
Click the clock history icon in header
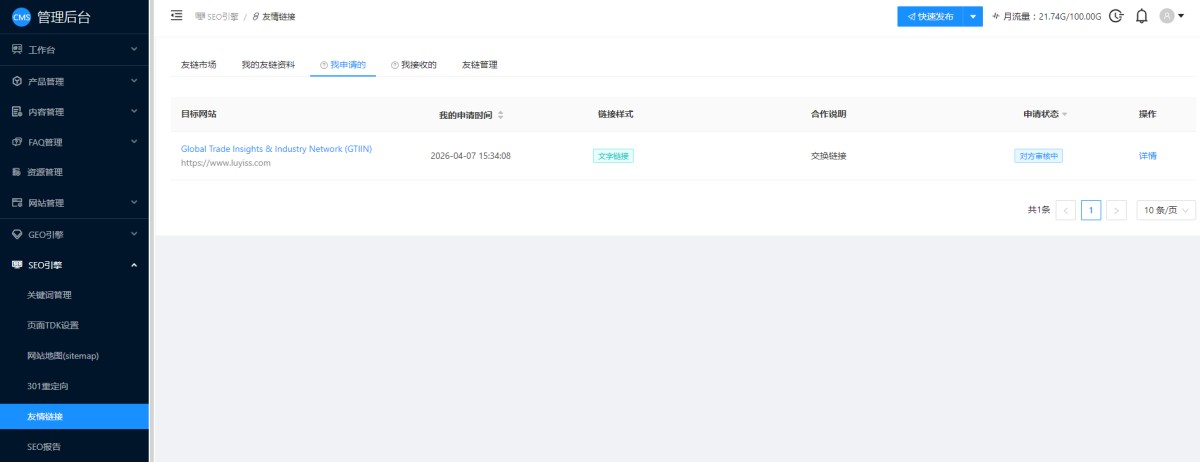click(x=1116, y=16)
